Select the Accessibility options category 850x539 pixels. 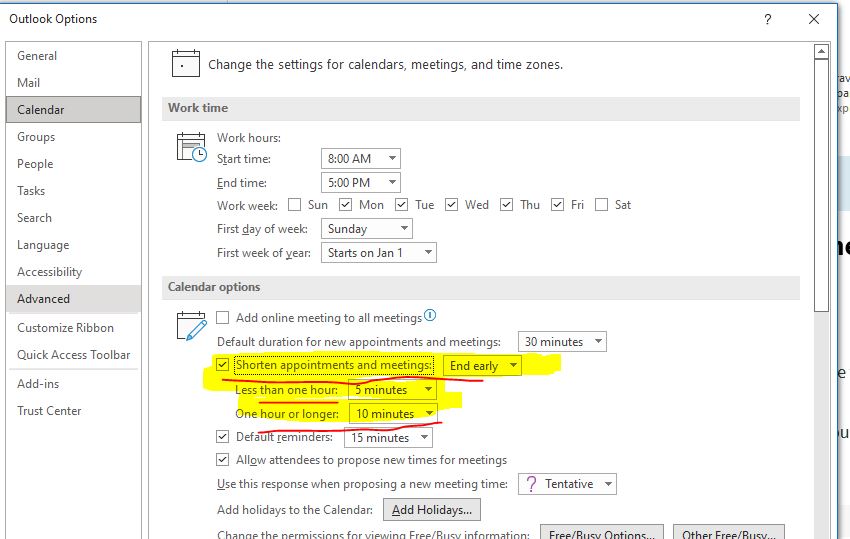73,272
